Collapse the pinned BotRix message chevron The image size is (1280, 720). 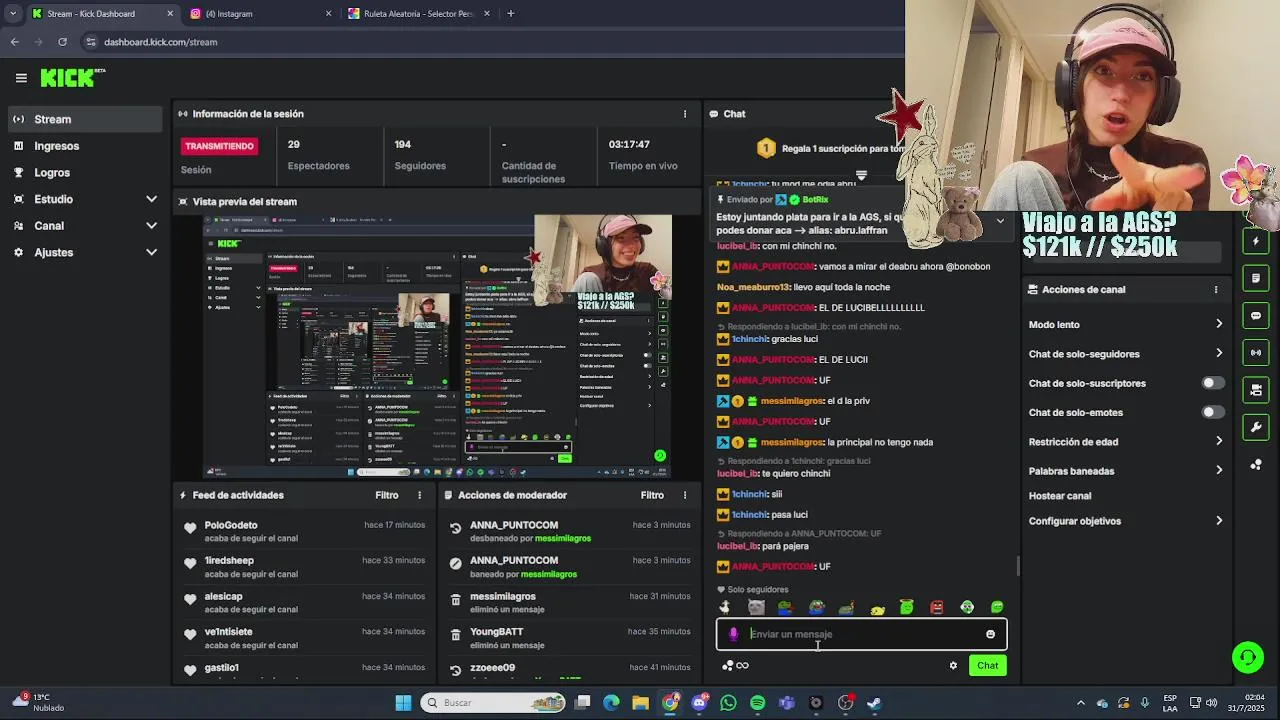[999, 221]
